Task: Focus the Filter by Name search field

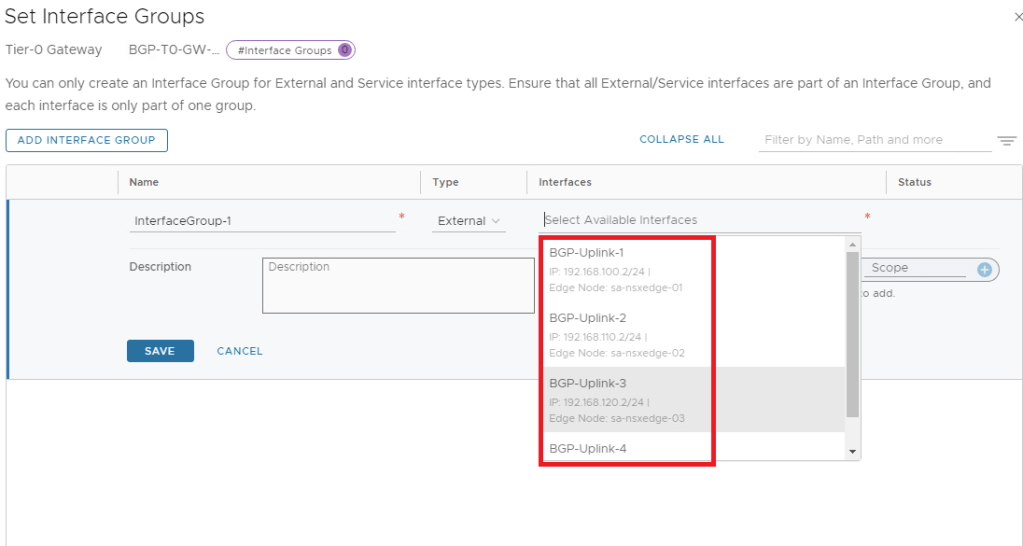Action: (x=873, y=140)
